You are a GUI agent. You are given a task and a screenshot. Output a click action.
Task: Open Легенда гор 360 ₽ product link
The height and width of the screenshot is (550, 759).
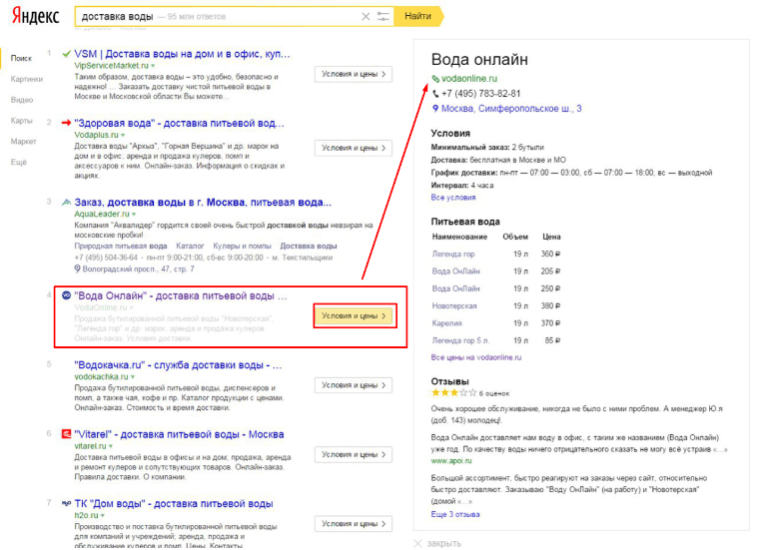pyautogui.click(x=453, y=254)
